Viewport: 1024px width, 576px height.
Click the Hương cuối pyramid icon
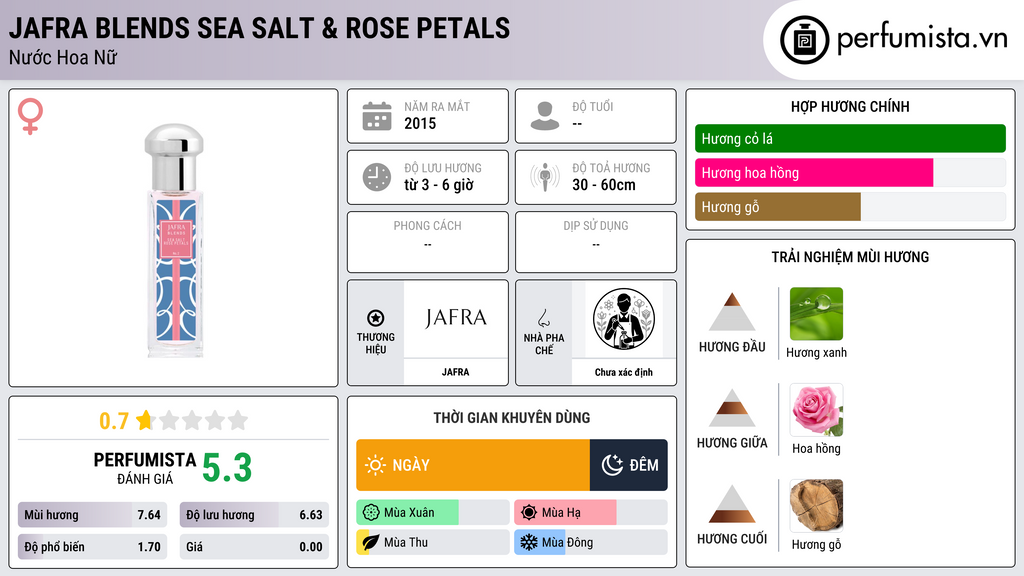coord(732,504)
